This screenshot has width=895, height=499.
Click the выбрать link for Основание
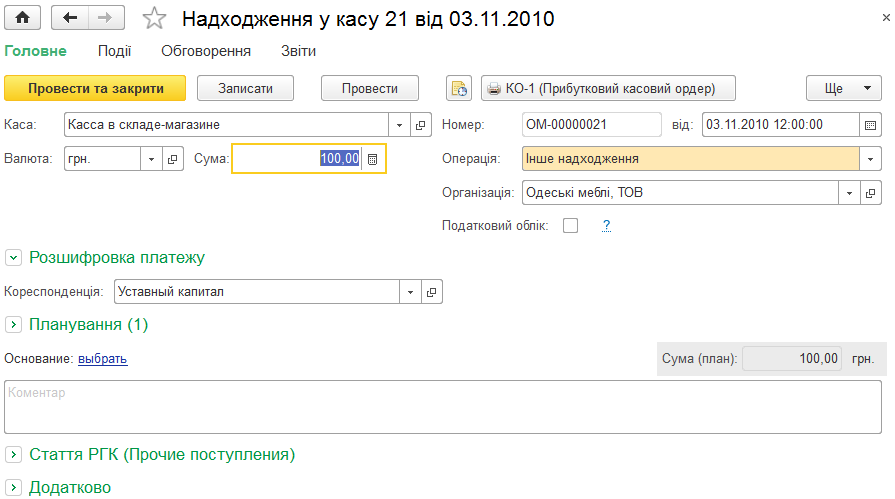point(103,359)
